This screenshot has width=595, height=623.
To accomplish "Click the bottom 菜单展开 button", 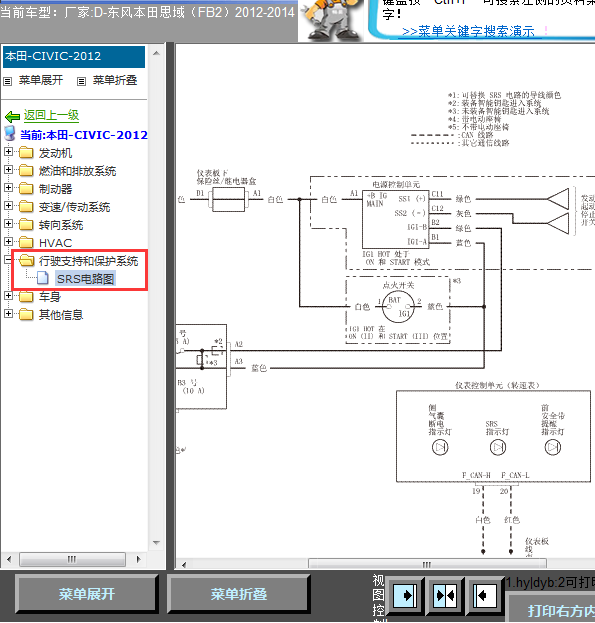I will (86, 594).
